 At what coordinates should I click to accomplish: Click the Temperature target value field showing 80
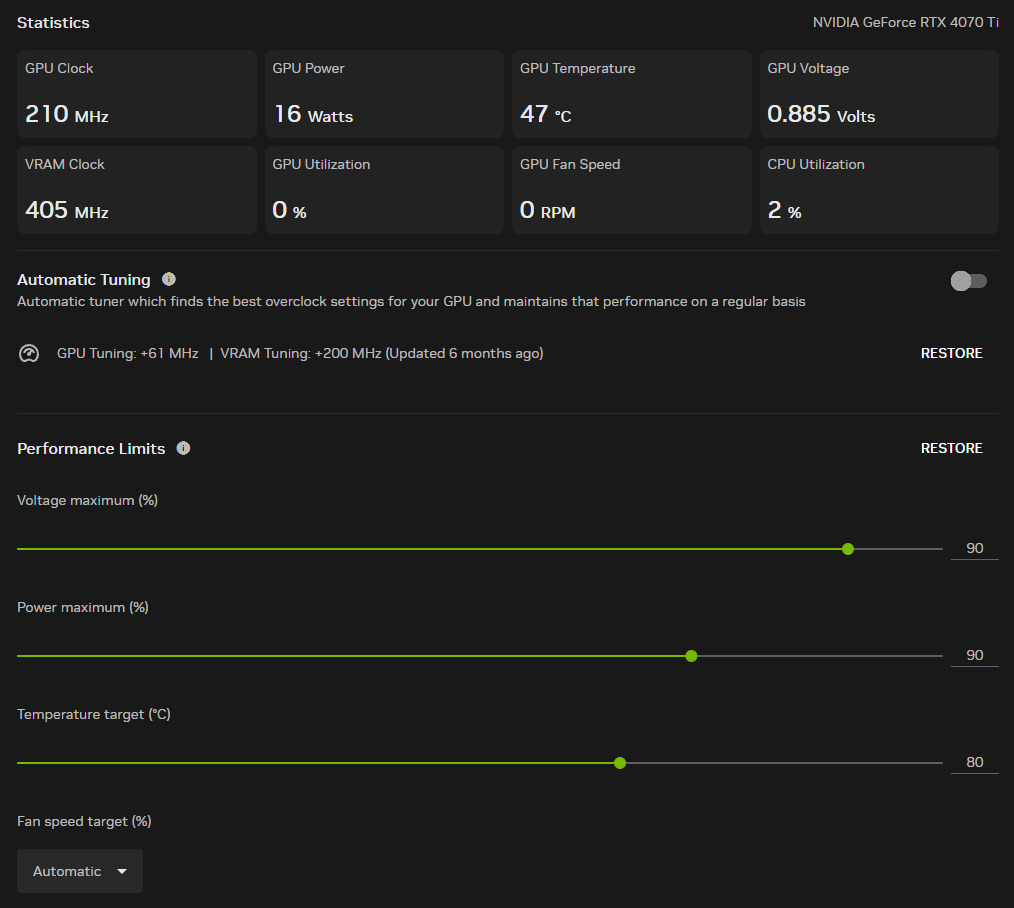click(x=975, y=762)
